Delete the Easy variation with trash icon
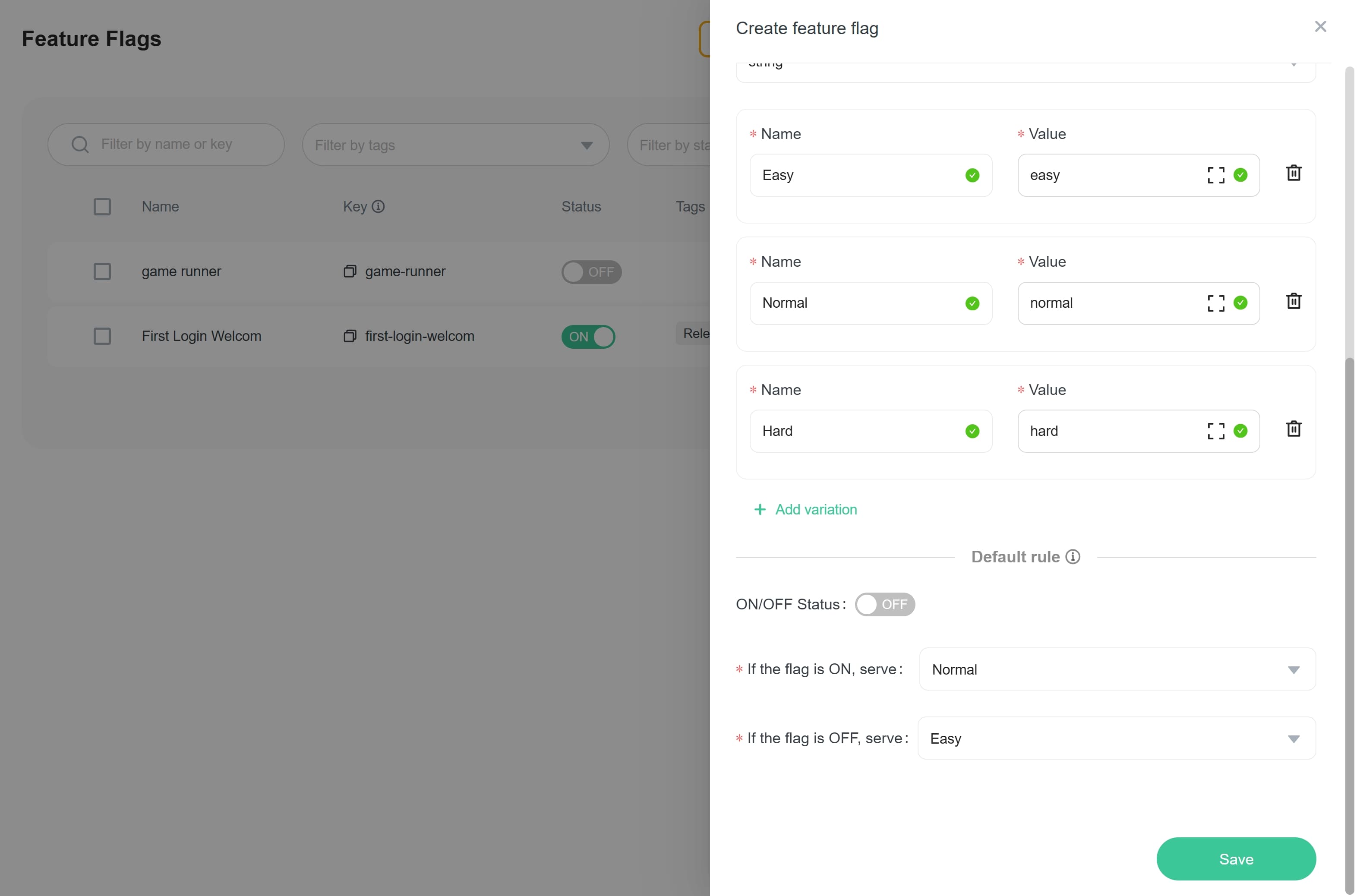This screenshot has height=896, width=1360. point(1293,173)
